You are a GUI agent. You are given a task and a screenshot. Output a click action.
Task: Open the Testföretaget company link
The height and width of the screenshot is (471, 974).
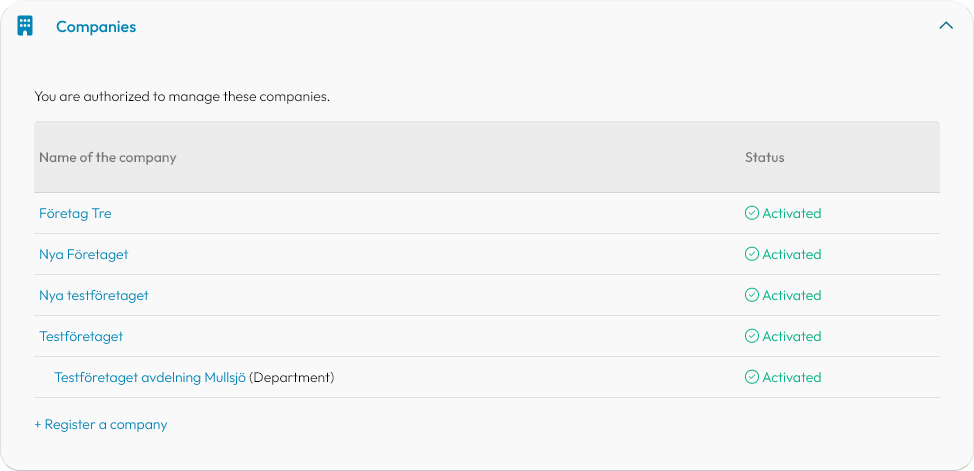pyautogui.click(x=81, y=336)
